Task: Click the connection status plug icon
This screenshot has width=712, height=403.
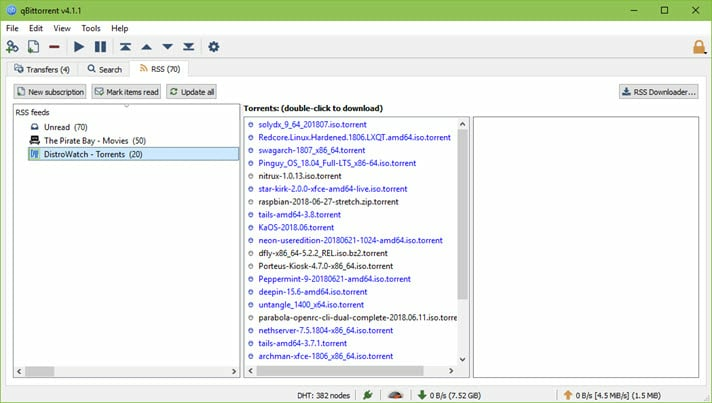Action: point(368,395)
